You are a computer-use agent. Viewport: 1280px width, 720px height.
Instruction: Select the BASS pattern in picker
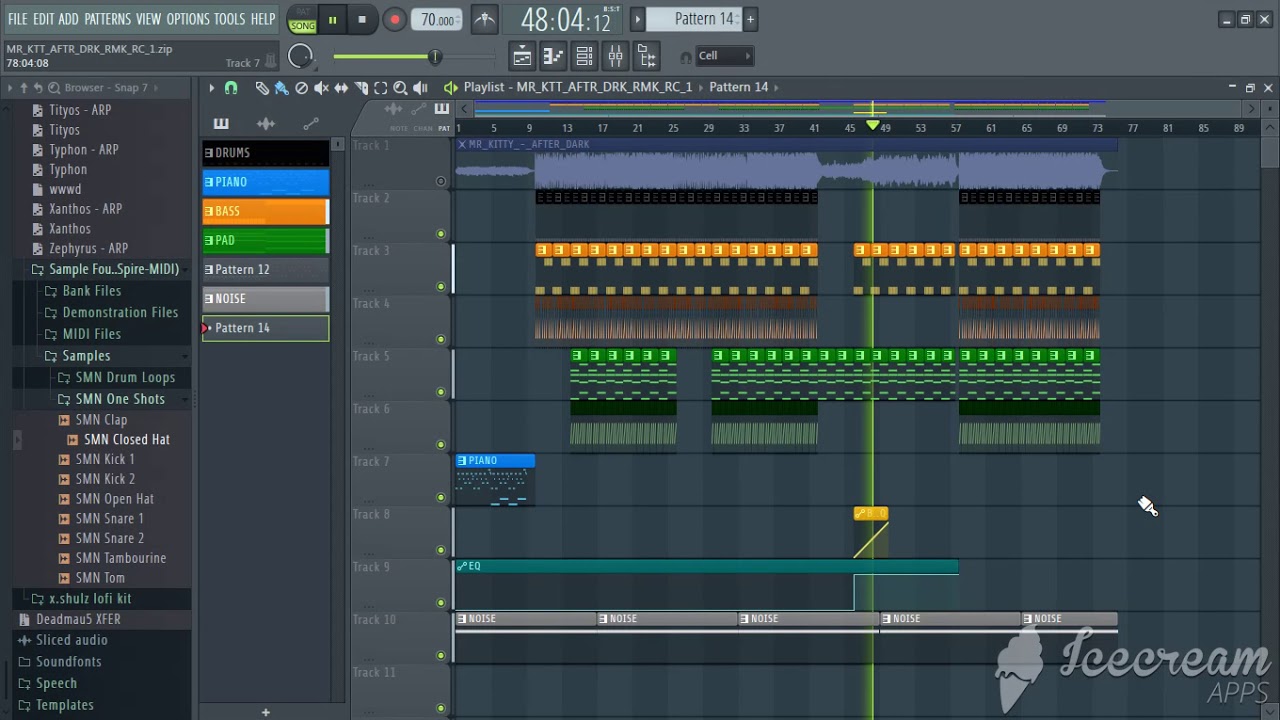(x=266, y=211)
